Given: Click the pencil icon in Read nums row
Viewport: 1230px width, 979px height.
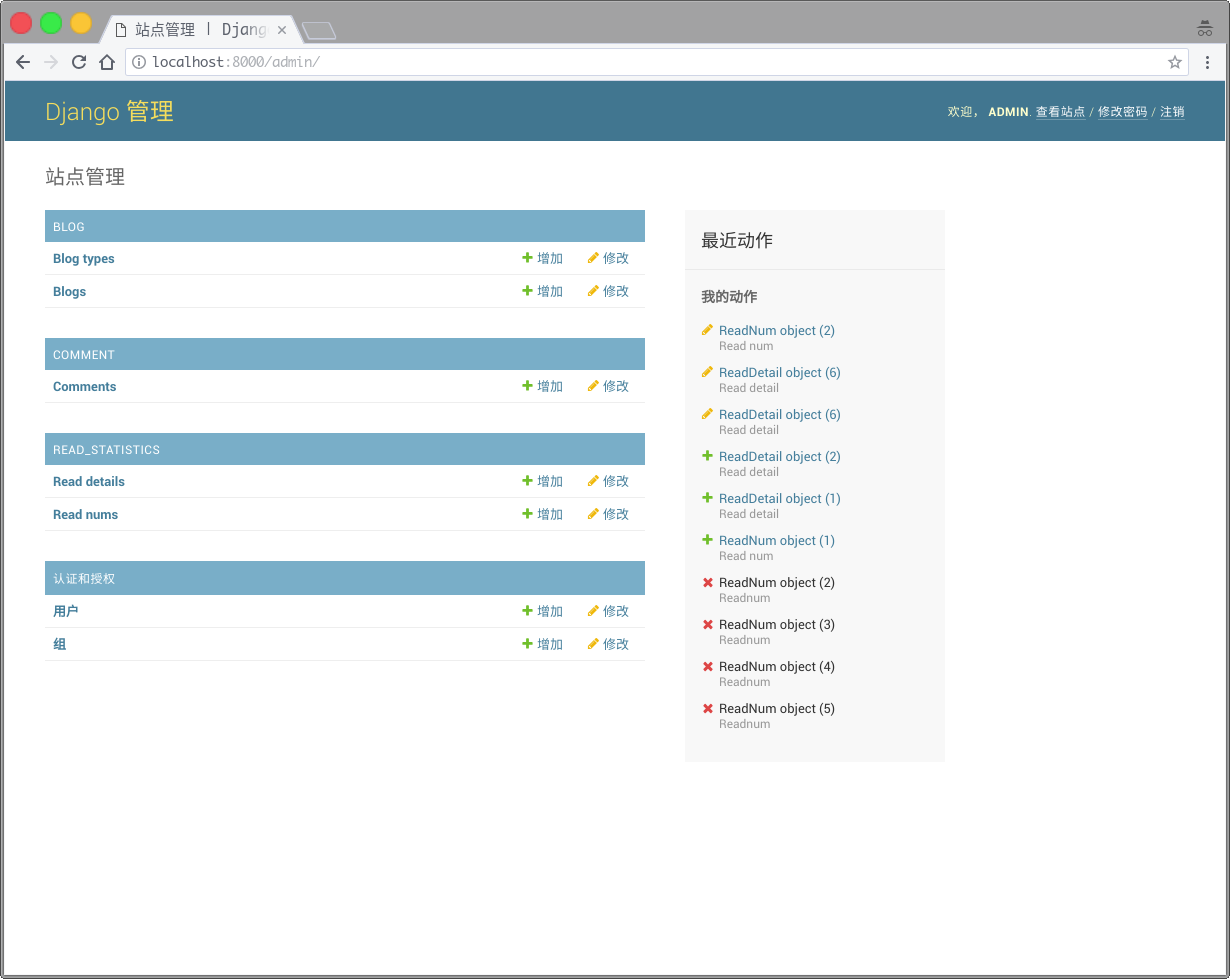Looking at the screenshot, I should (x=593, y=514).
